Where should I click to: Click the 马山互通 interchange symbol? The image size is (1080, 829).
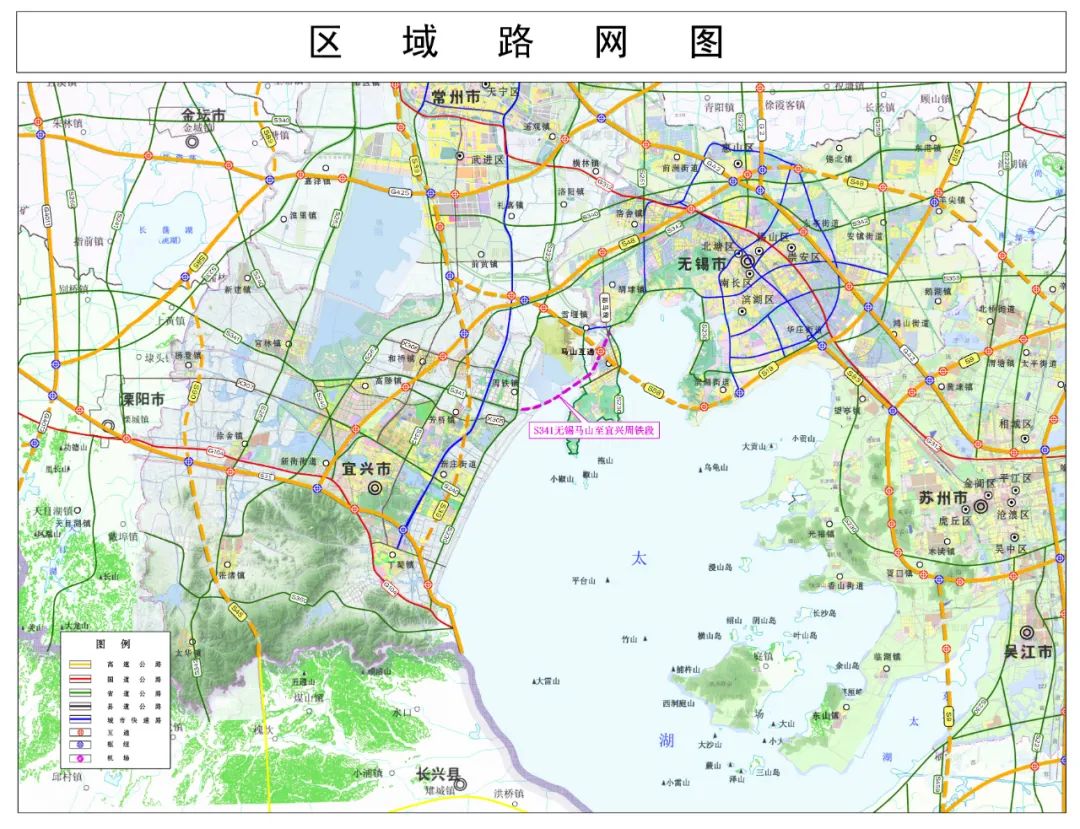click(x=601, y=351)
